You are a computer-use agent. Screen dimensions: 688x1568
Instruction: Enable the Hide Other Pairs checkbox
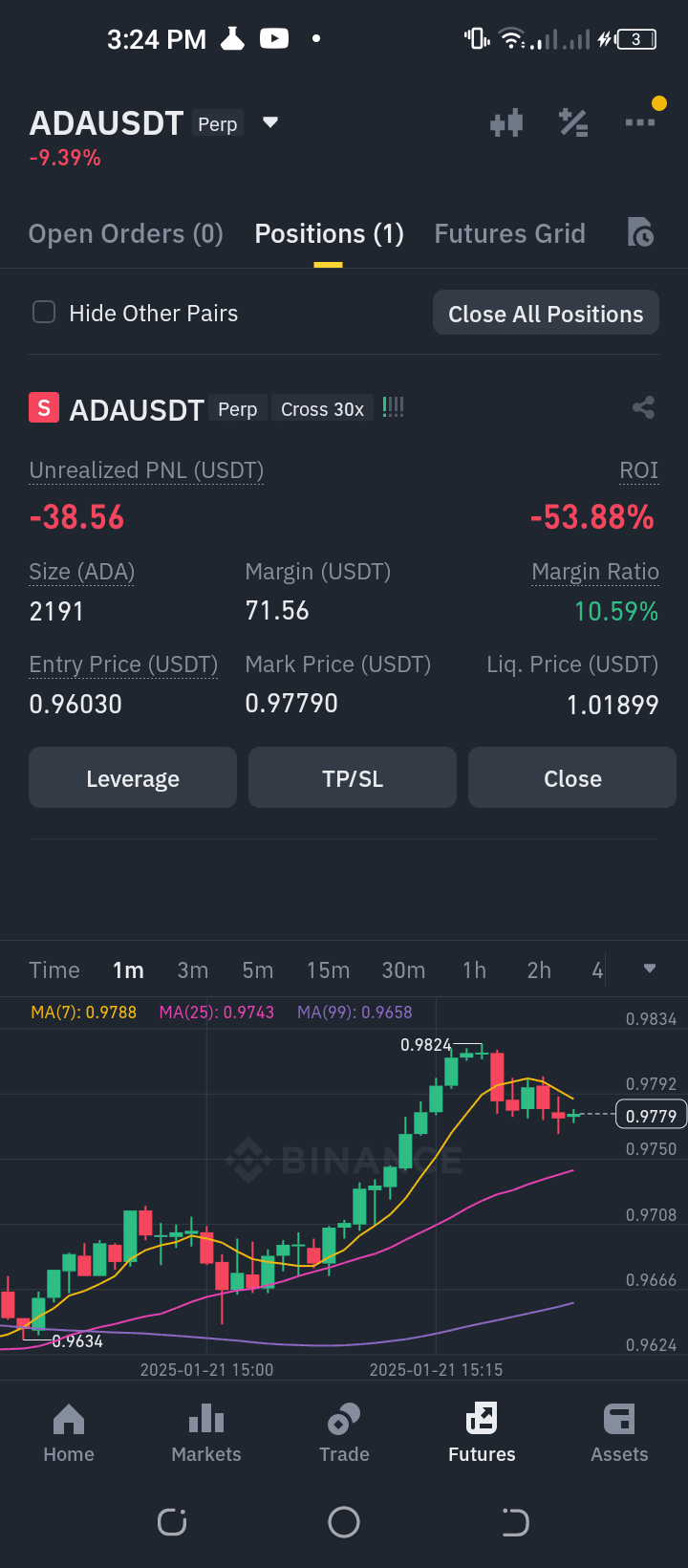point(44,313)
